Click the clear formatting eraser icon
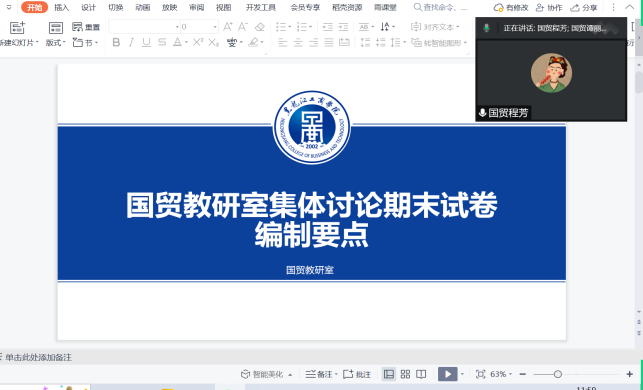Viewport: 643px width, 390px height. click(260, 27)
